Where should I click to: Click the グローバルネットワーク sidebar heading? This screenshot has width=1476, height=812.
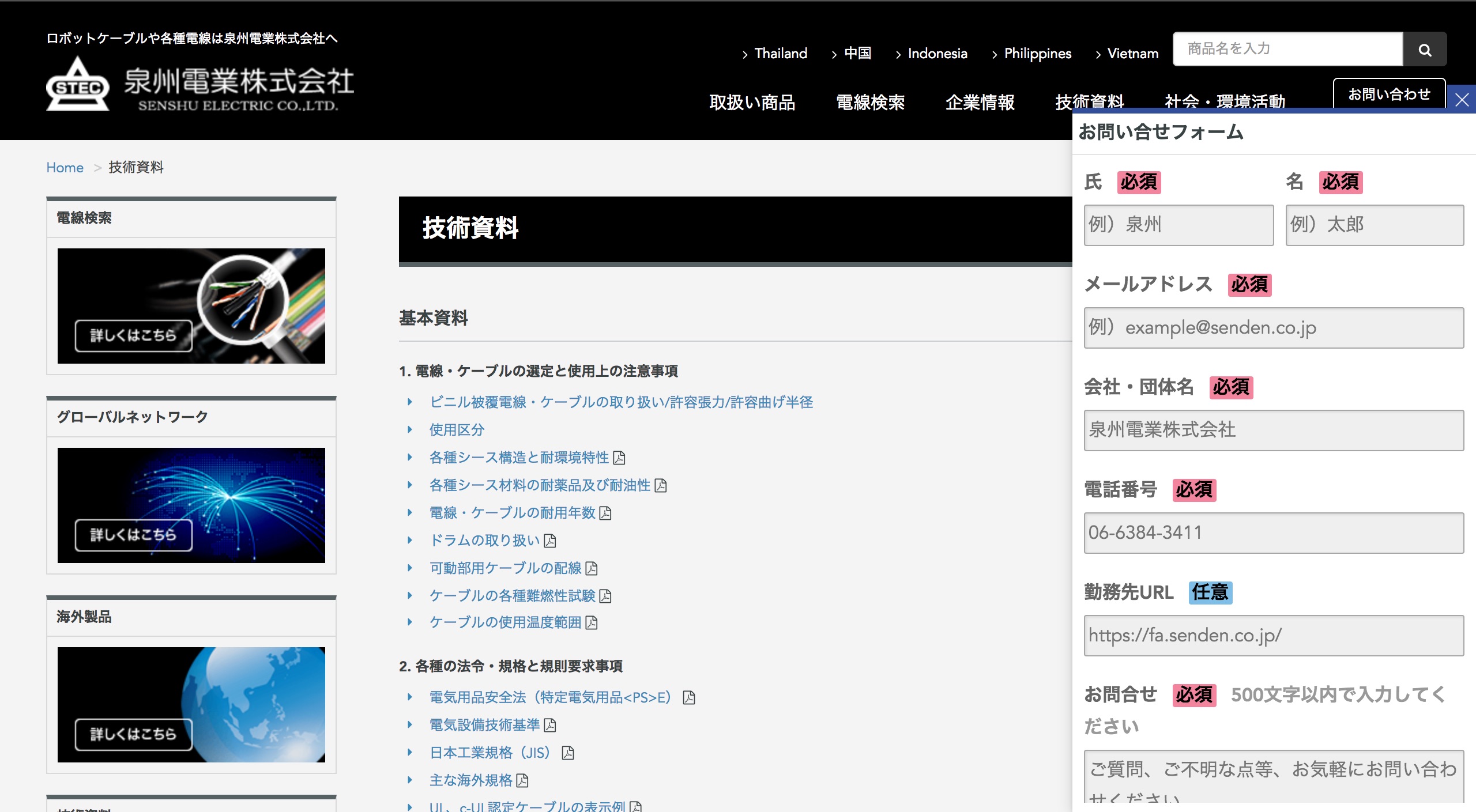132,417
